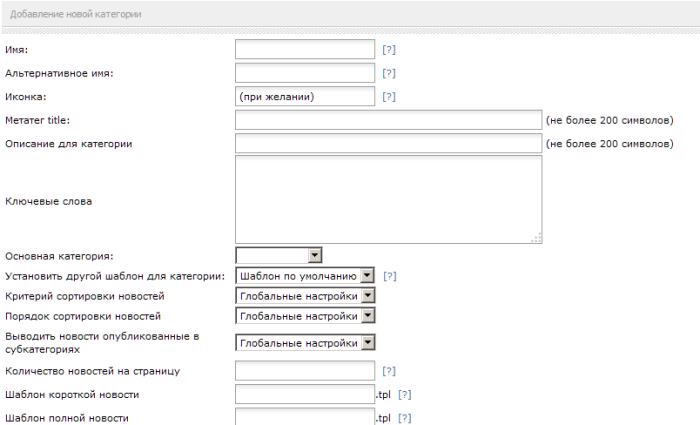Open Порядок сортировки новостей dropdown
Screen dimensions: 700x425
pos(305,316)
